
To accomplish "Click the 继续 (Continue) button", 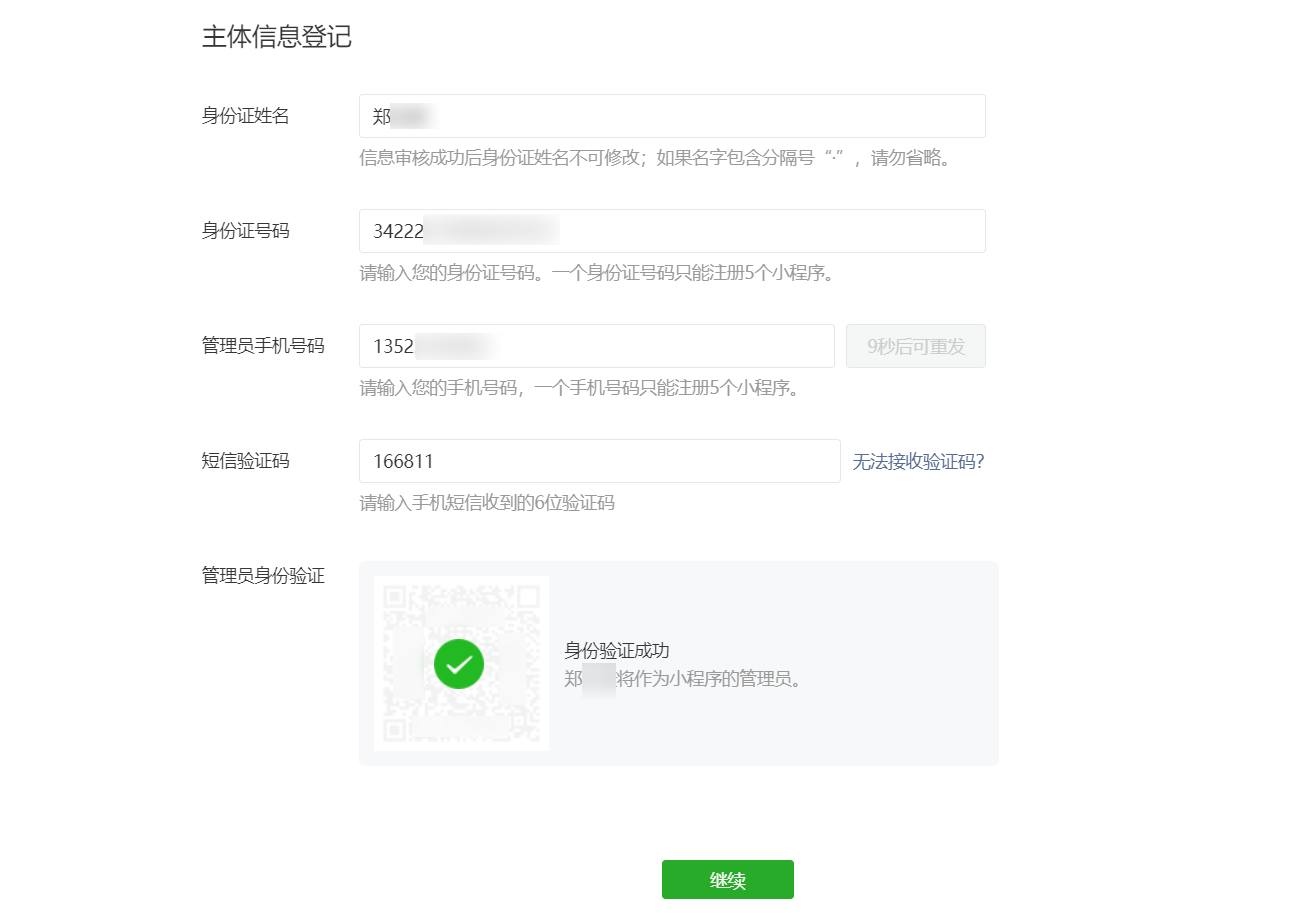I will [727, 879].
